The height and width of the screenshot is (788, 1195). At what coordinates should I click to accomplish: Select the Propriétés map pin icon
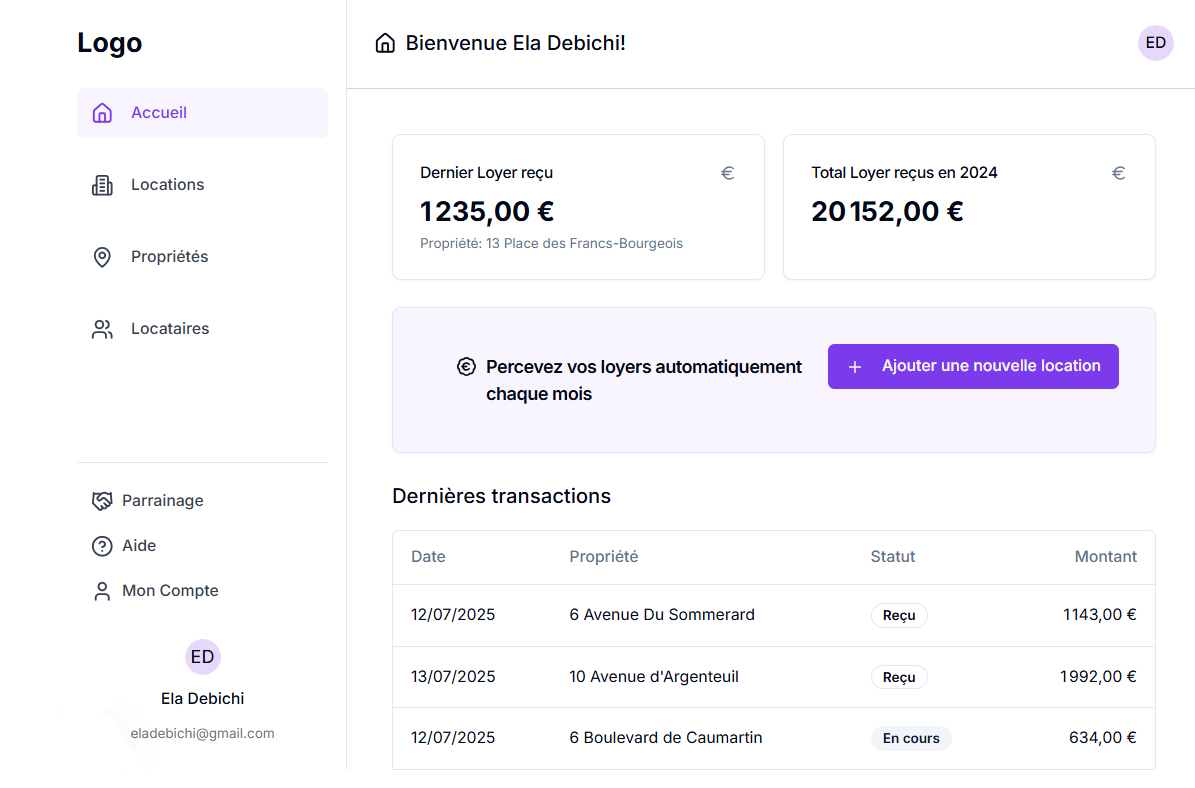[102, 257]
